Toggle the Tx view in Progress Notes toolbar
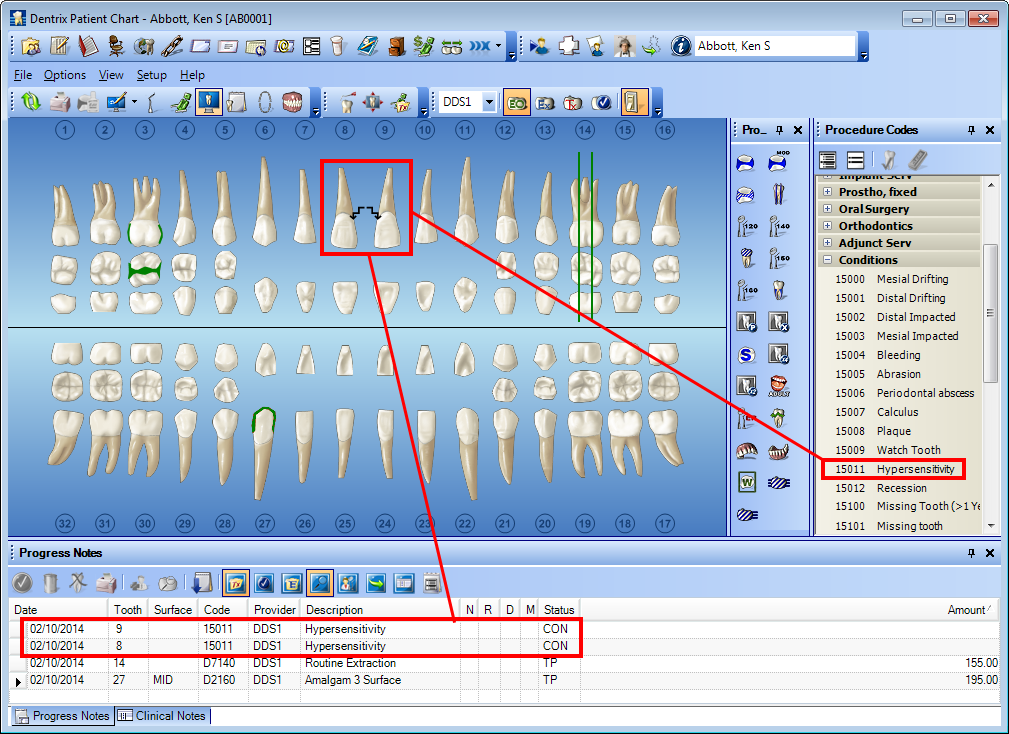The height and width of the screenshot is (734, 1009). click(236, 583)
